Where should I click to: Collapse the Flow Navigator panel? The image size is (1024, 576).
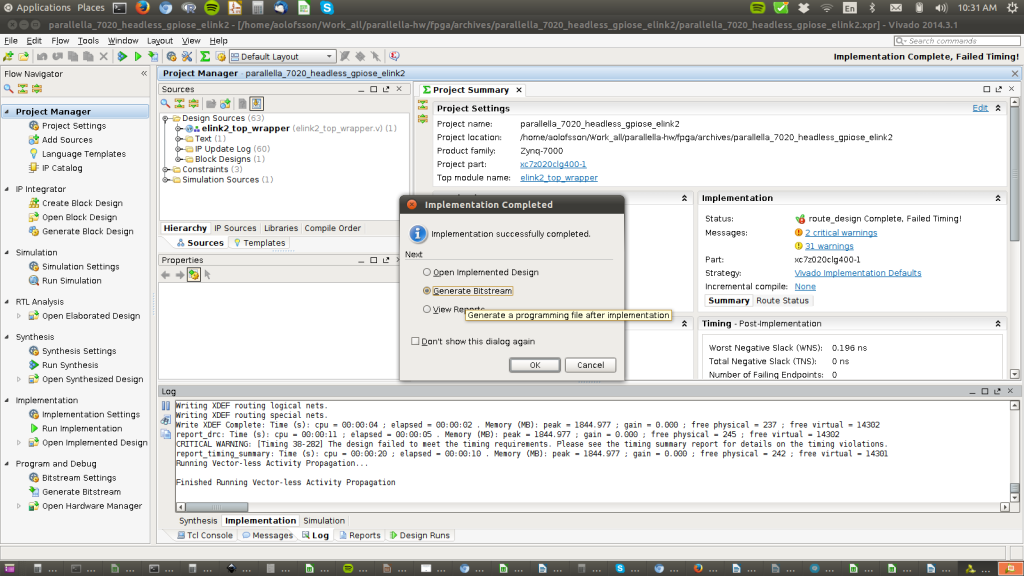coord(143,74)
